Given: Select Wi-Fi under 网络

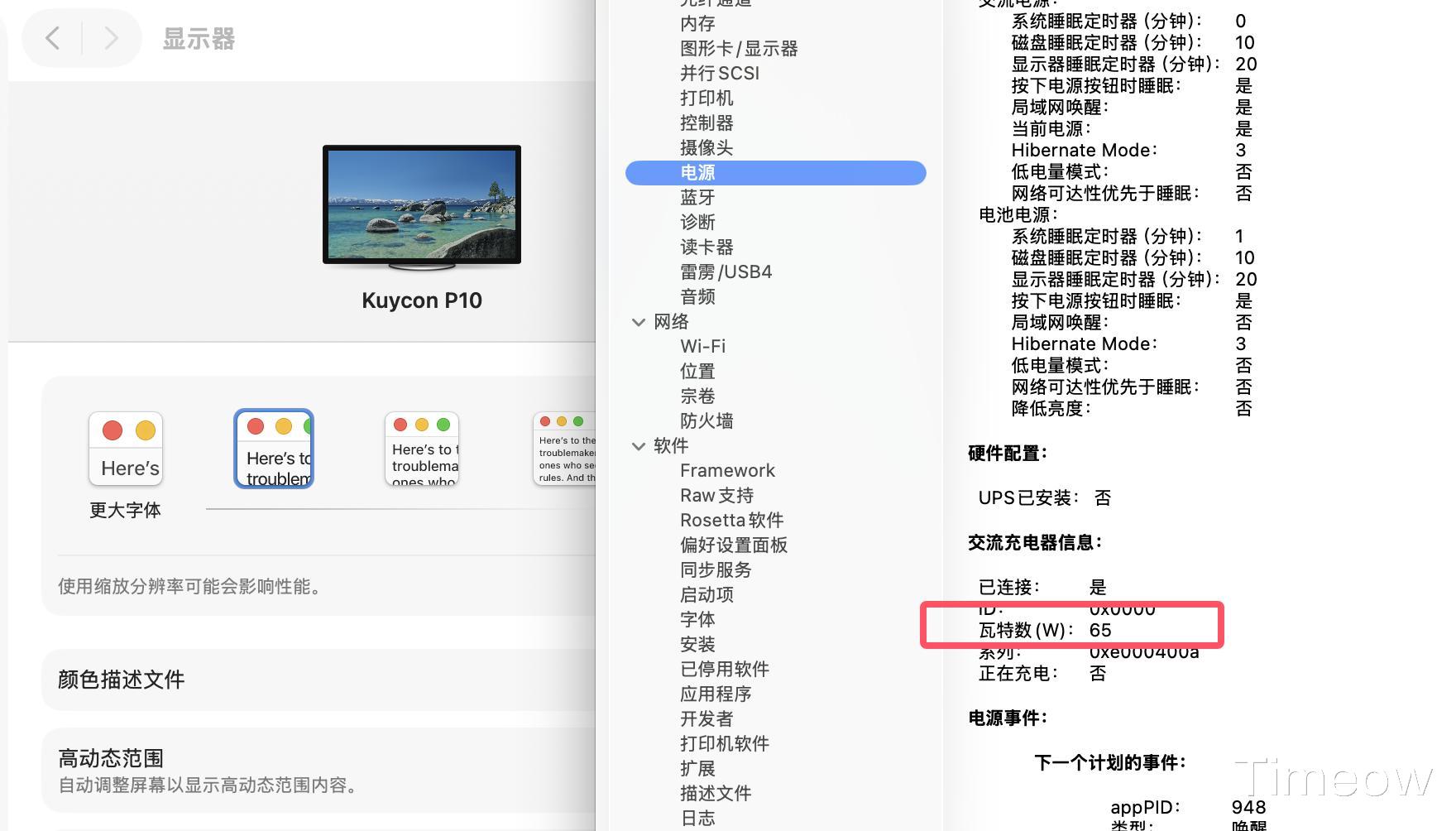Looking at the screenshot, I should [702, 347].
